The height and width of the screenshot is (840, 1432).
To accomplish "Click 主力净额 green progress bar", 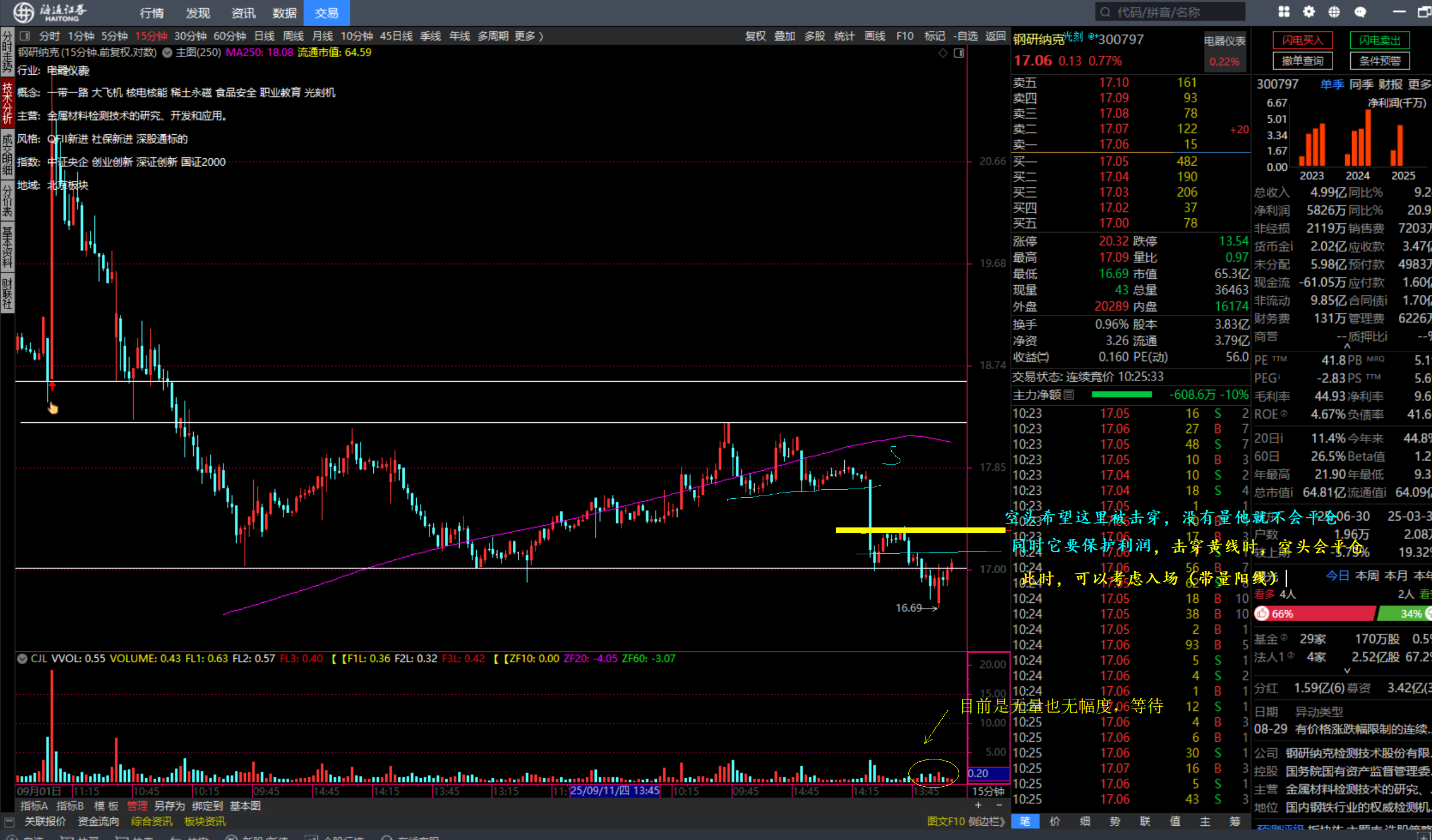I will (1122, 394).
